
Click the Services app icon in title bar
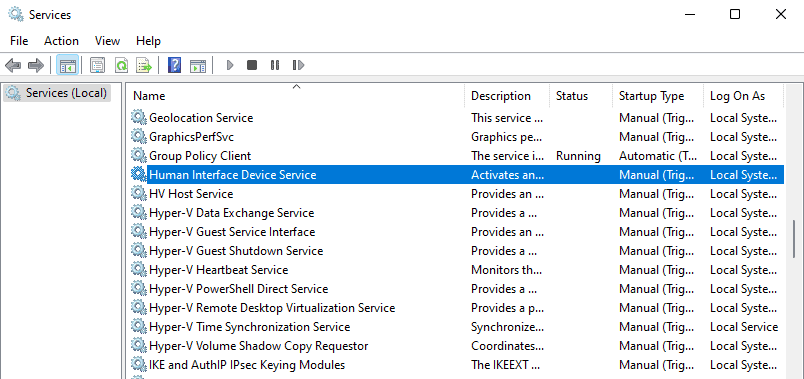click(15, 14)
